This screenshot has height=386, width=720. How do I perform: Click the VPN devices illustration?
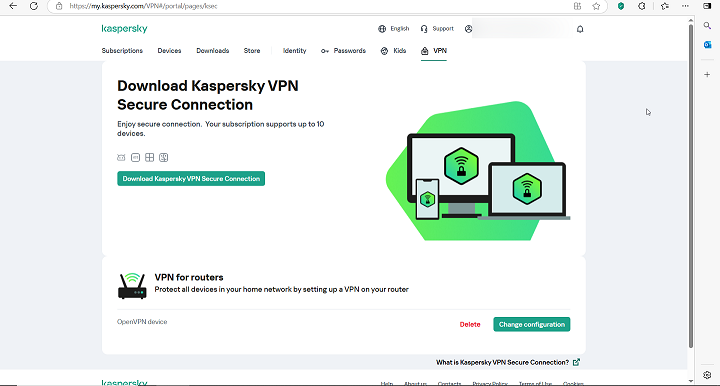(x=478, y=171)
